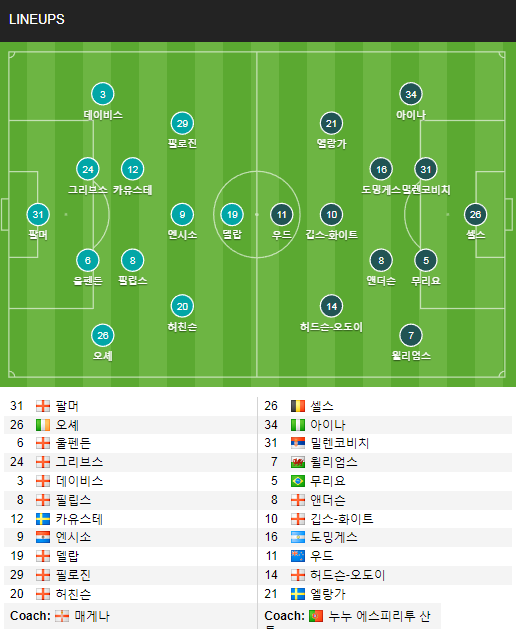Select number 9 엔시소 circle on pitch
The image size is (516, 629).
[x=182, y=215]
